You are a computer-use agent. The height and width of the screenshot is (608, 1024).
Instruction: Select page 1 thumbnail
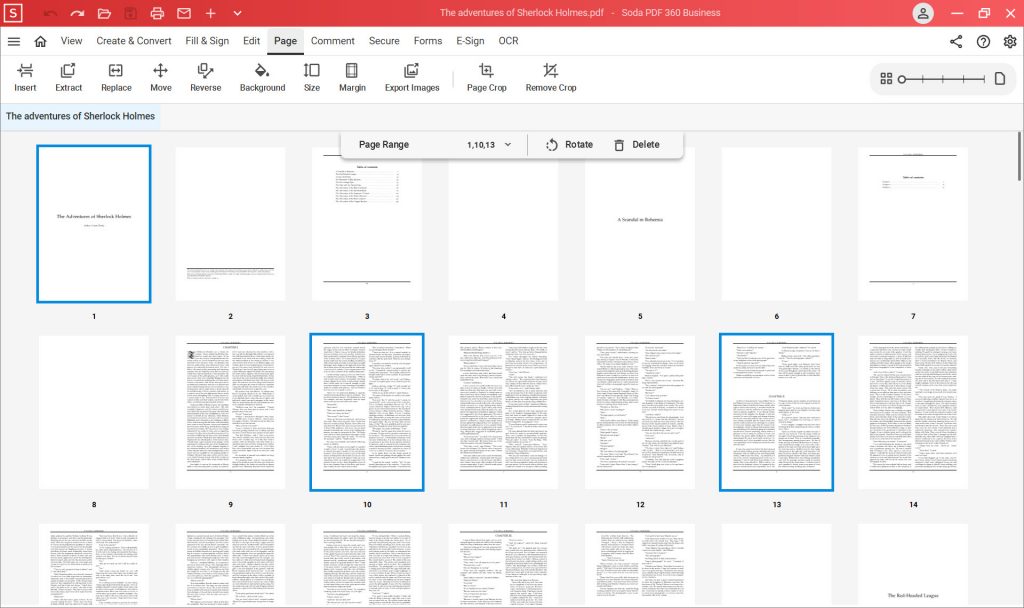click(x=94, y=224)
